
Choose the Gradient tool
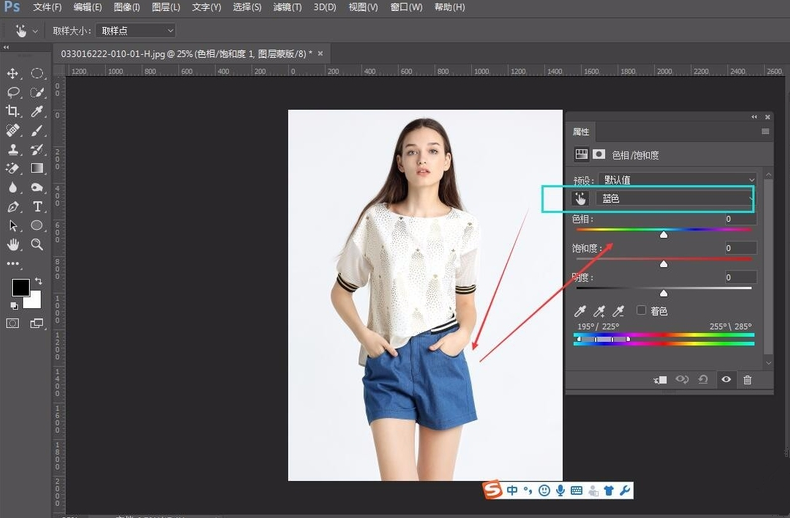(x=37, y=168)
